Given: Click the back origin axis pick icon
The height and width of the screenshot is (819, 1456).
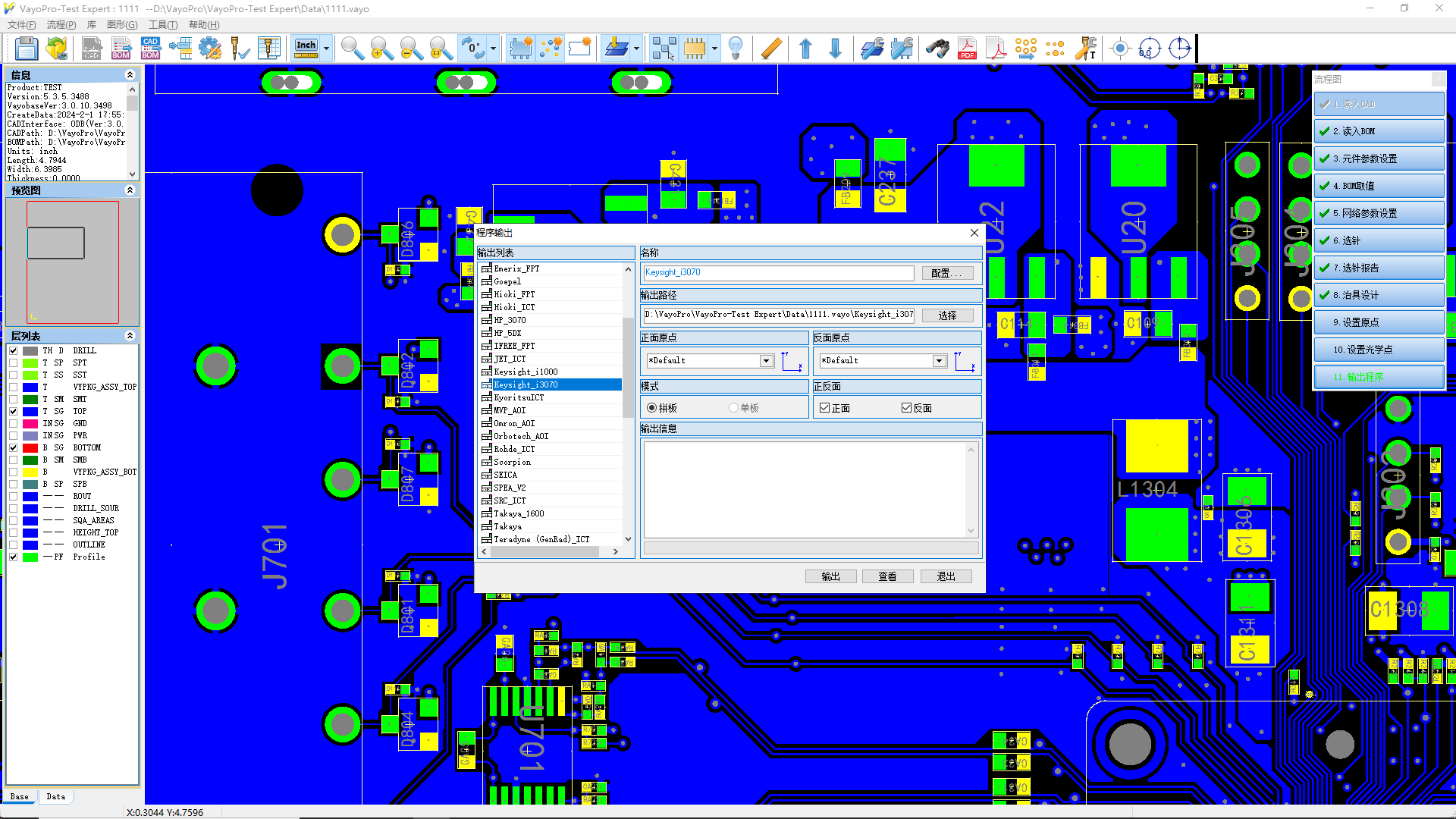Looking at the screenshot, I should tap(964, 362).
